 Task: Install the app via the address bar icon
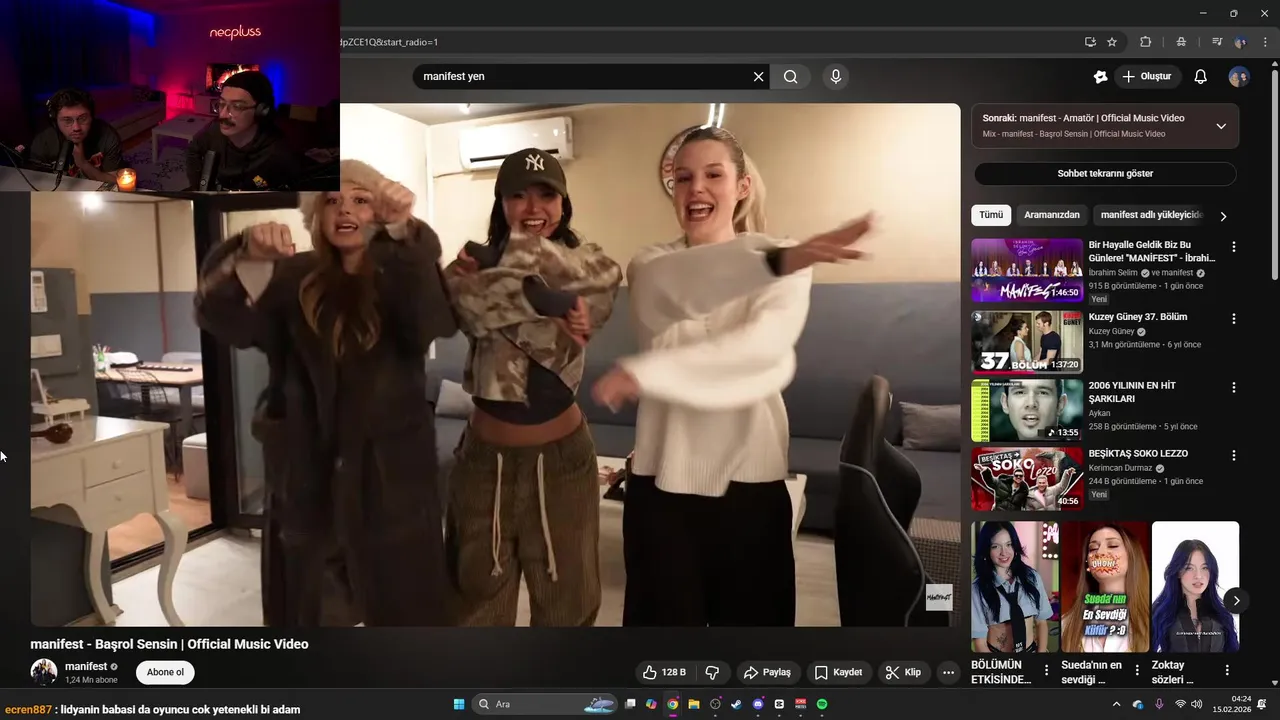click(1090, 42)
